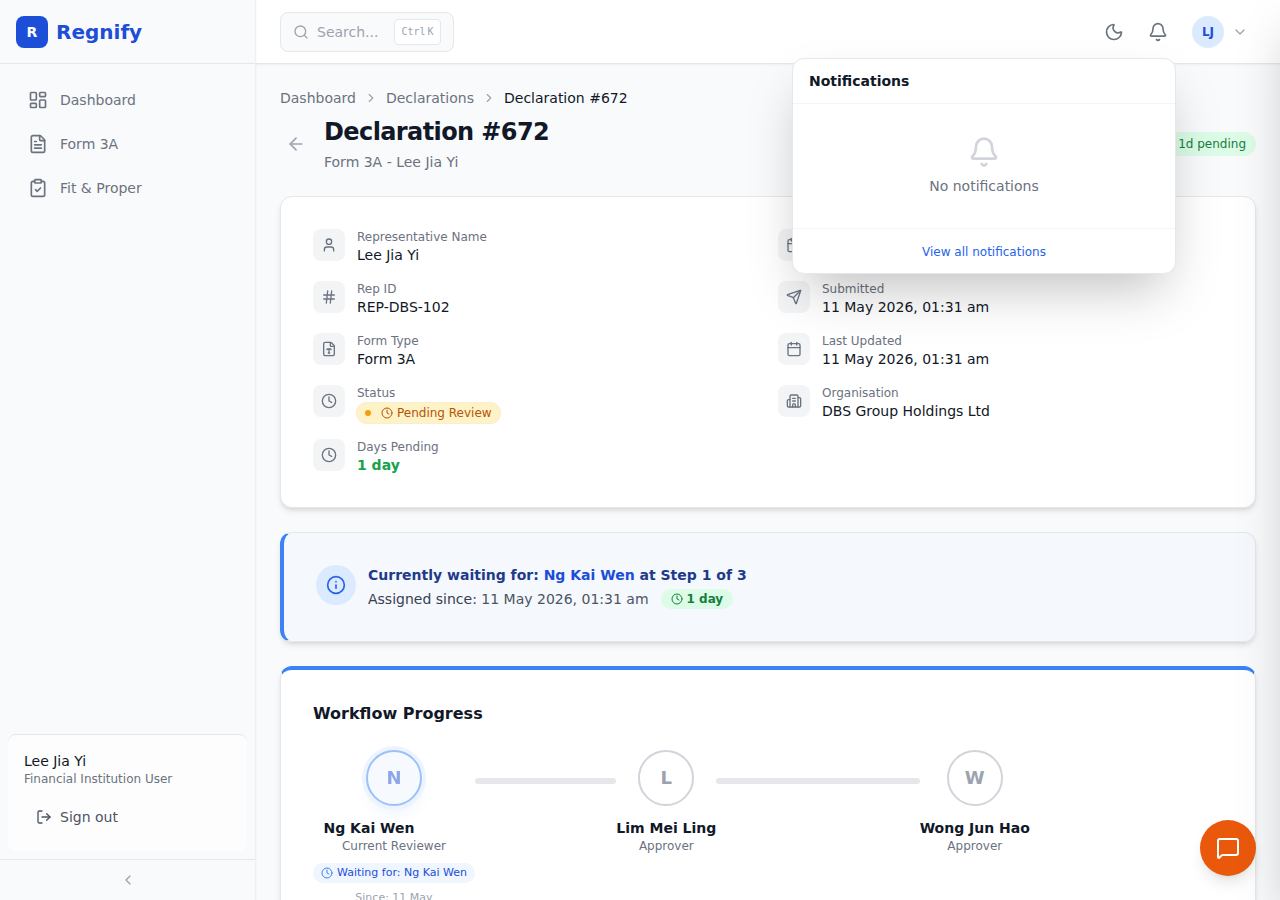This screenshot has height=900, width=1280.
Task: Click the Days Pending clock icon
Action: point(329,455)
